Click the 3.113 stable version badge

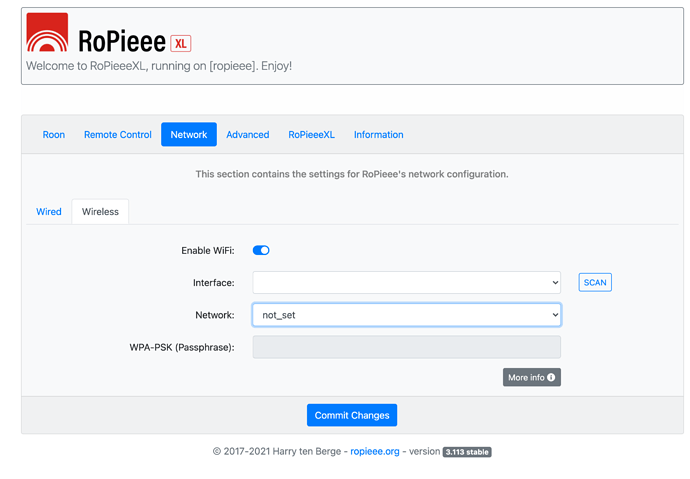467,452
